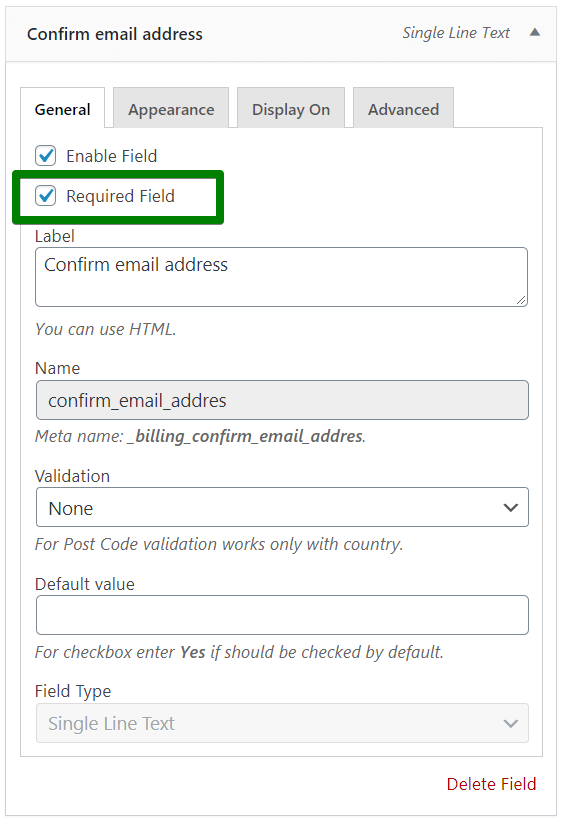Click the Enable Field label text
The image size is (562, 820).
[111, 156]
